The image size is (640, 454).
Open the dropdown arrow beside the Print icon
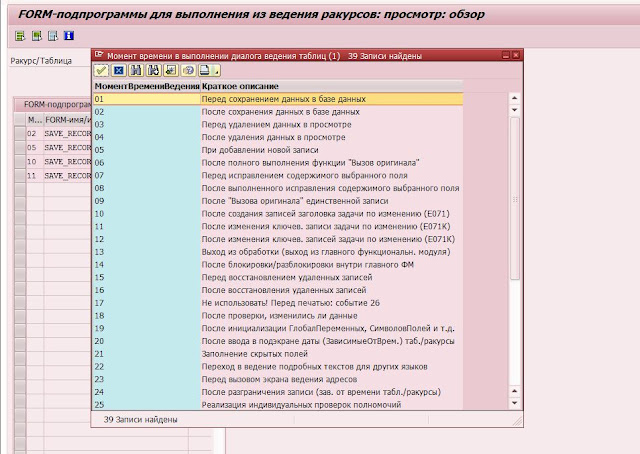coord(217,71)
